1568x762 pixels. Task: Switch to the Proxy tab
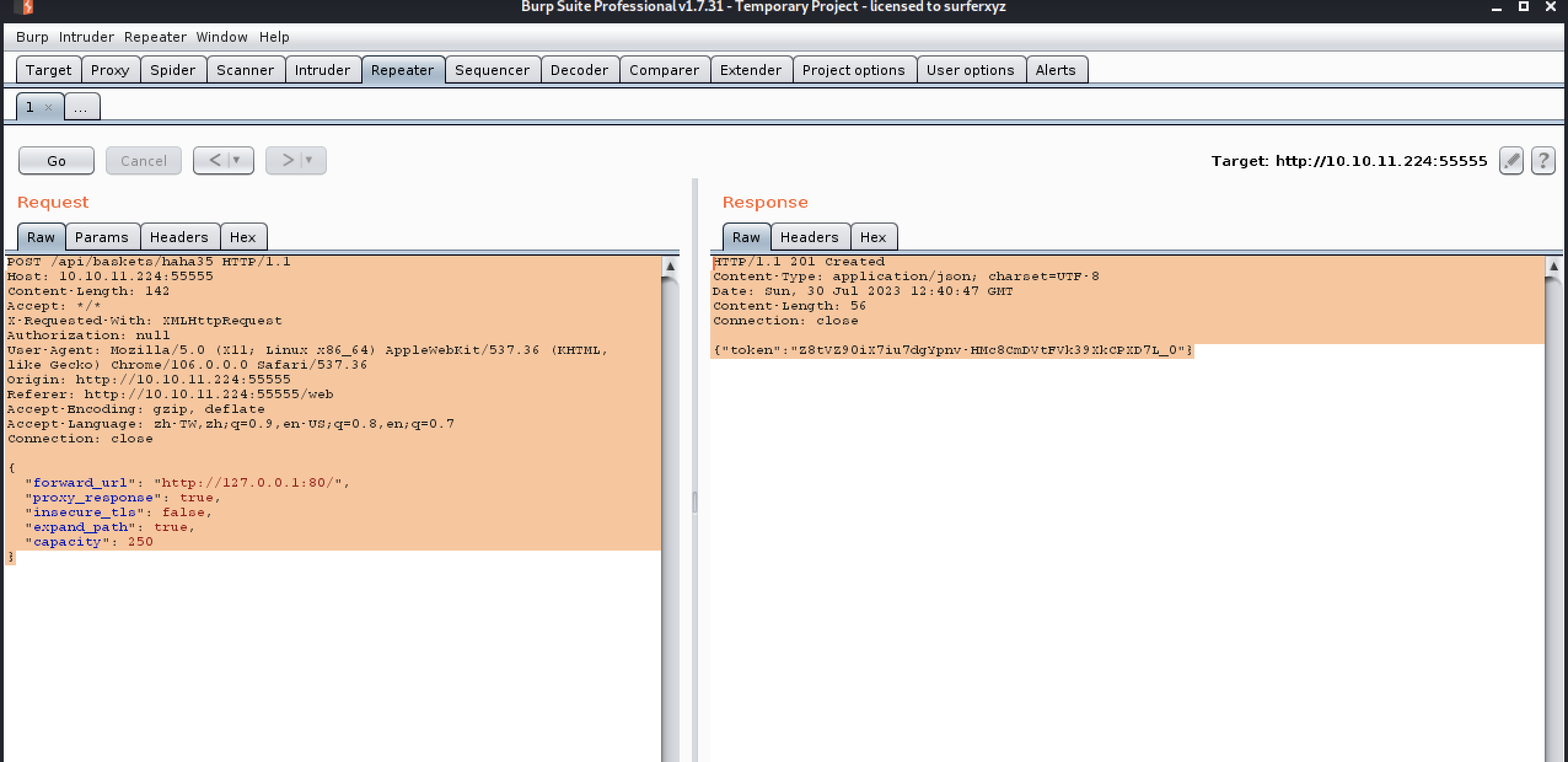tap(111, 69)
